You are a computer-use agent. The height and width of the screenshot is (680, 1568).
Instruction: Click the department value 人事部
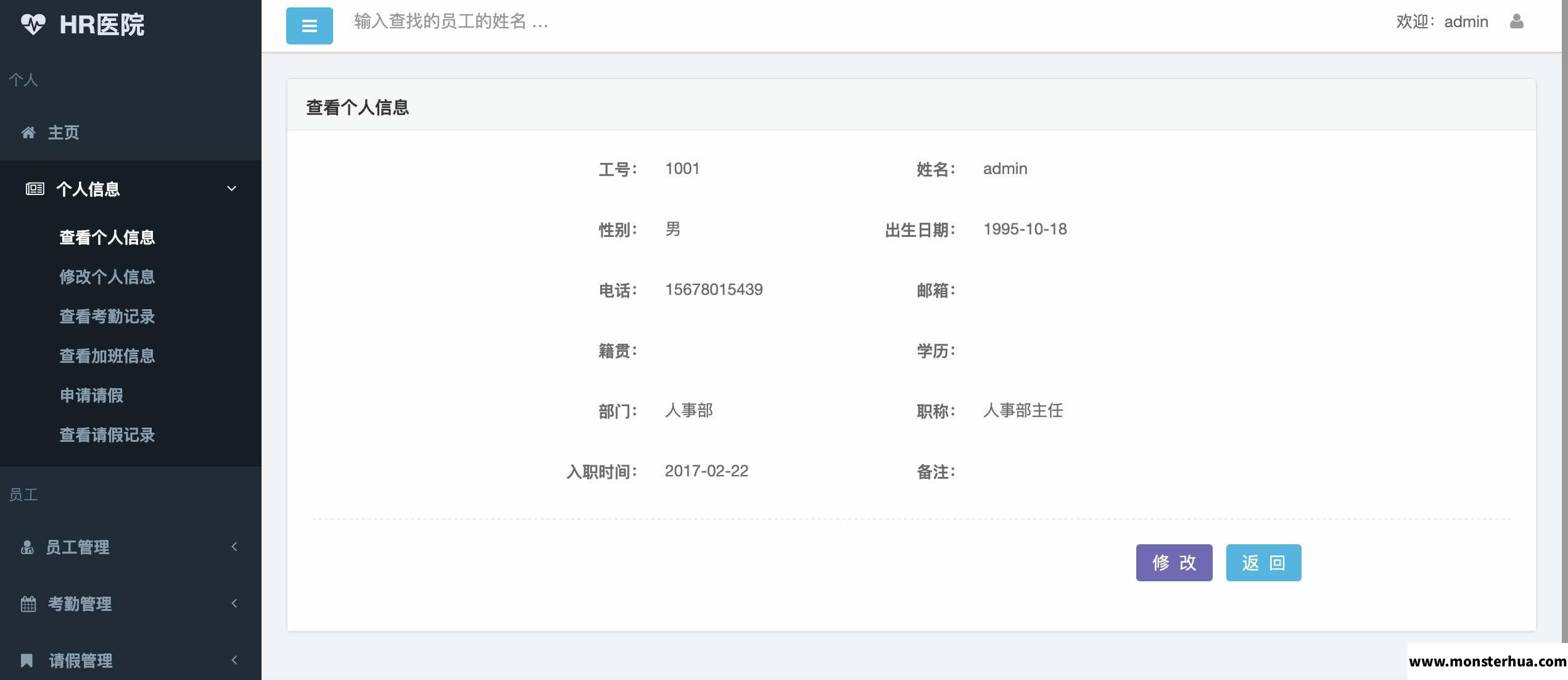pyautogui.click(x=689, y=411)
